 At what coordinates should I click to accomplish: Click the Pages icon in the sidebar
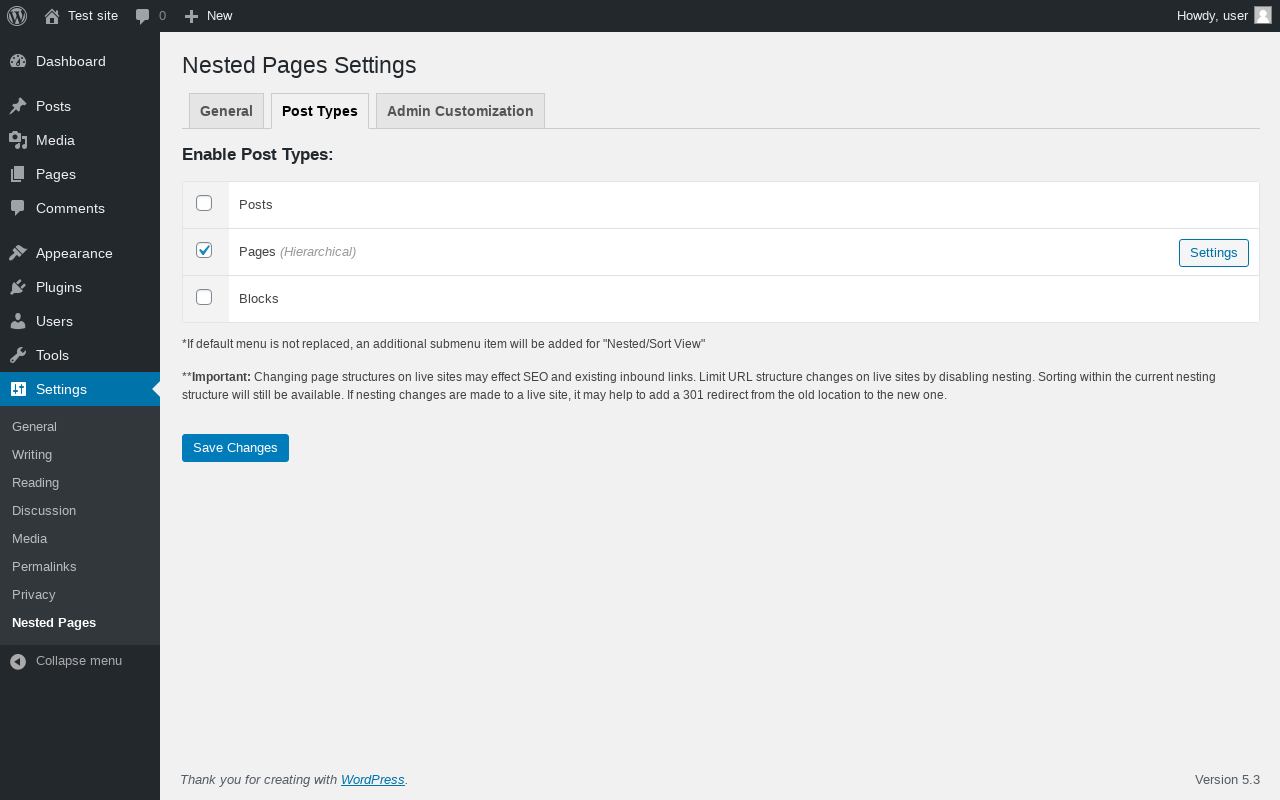18,174
